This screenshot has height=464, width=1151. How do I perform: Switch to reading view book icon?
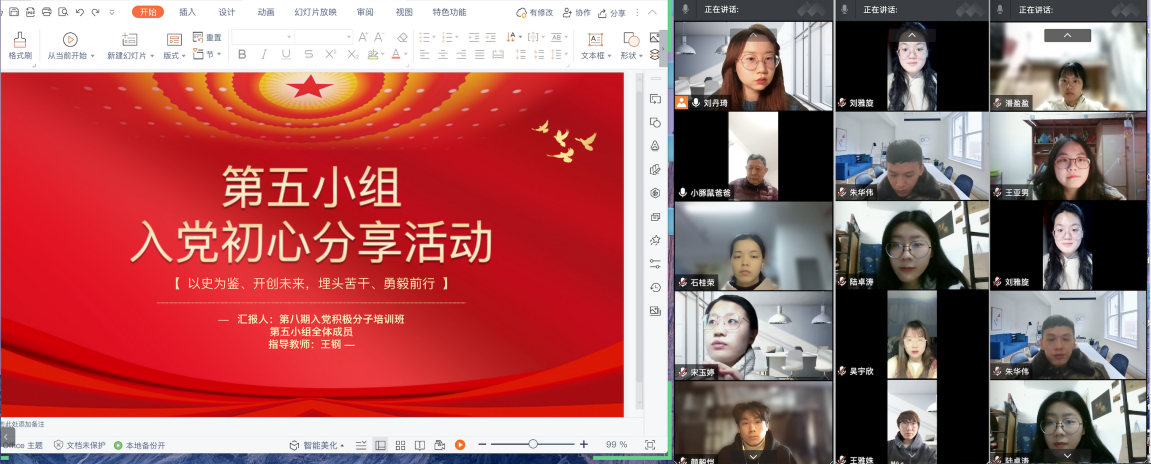[420, 445]
